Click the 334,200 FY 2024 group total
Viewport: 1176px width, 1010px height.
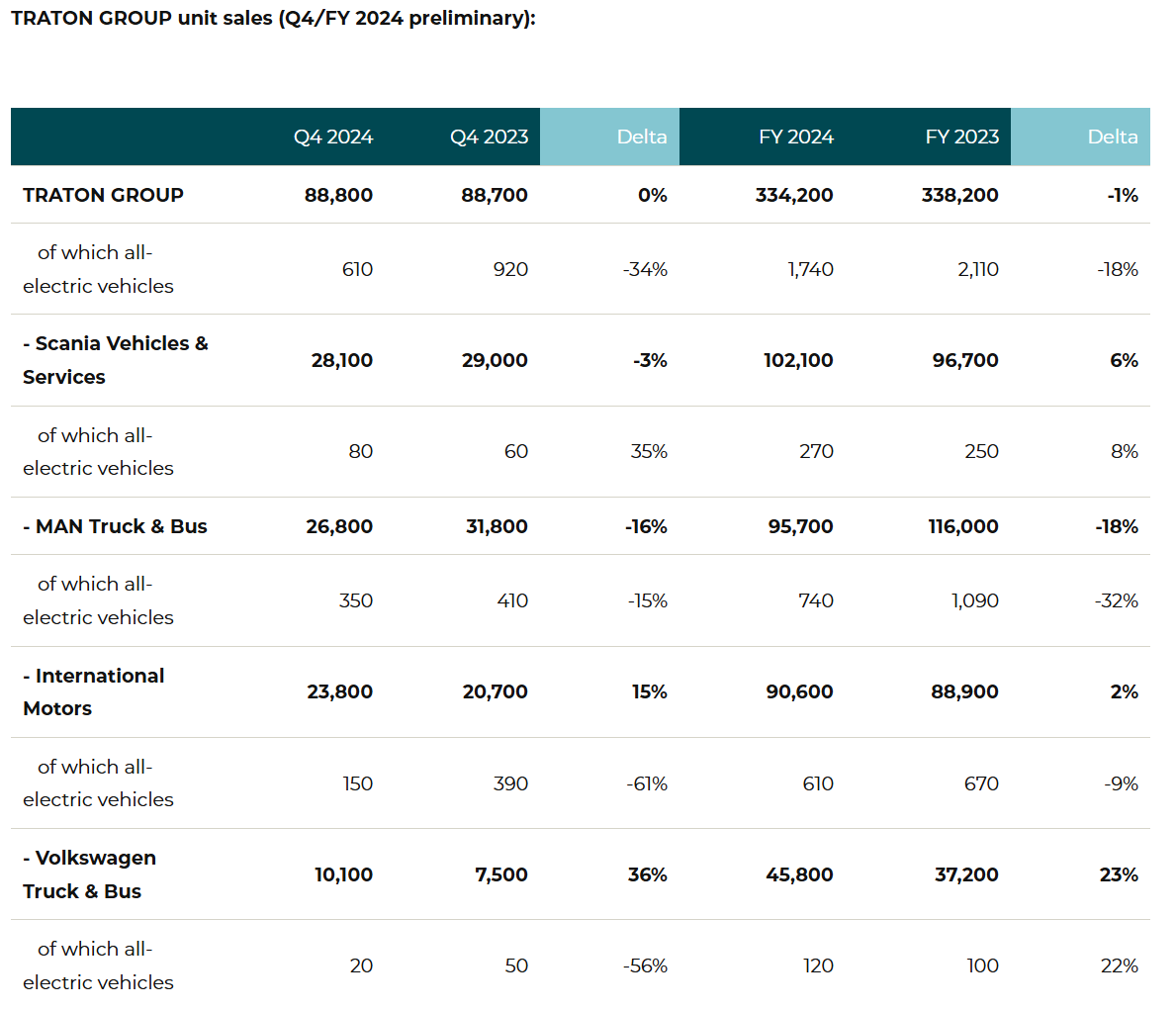pyautogui.click(x=793, y=195)
